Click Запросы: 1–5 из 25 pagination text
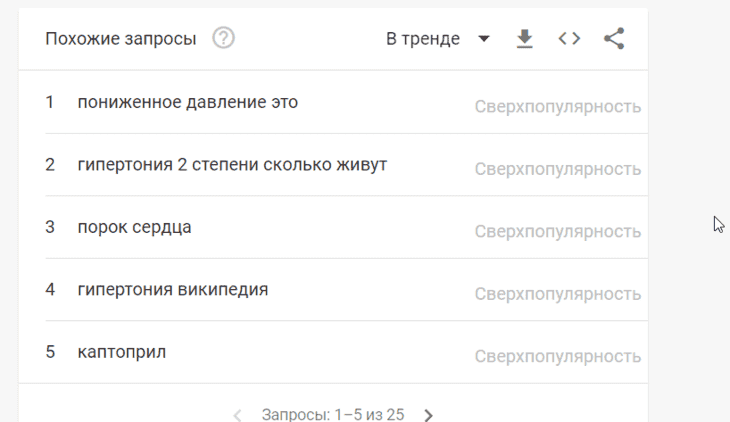This screenshot has height=422, width=730. [333, 414]
